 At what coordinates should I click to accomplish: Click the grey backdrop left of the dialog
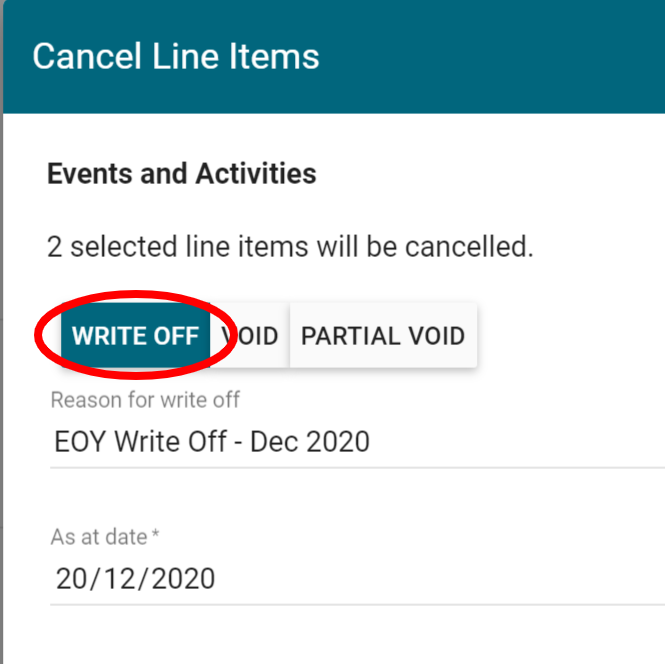2,400
